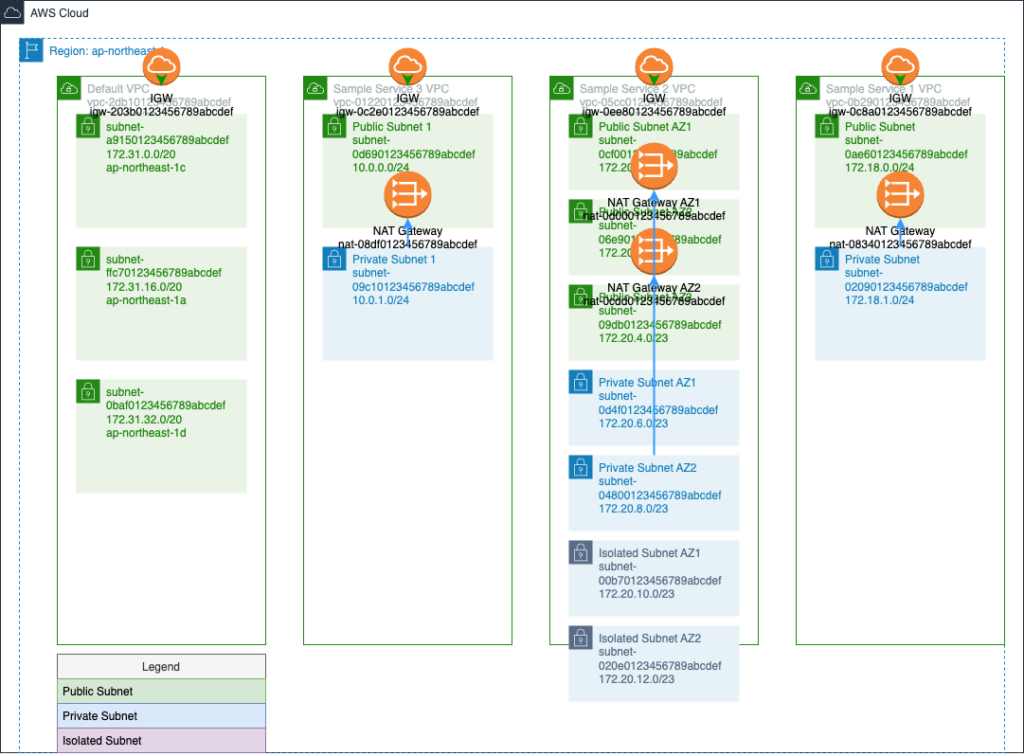Click the "172.31.16.0/20" CIDR text

(x=144, y=287)
